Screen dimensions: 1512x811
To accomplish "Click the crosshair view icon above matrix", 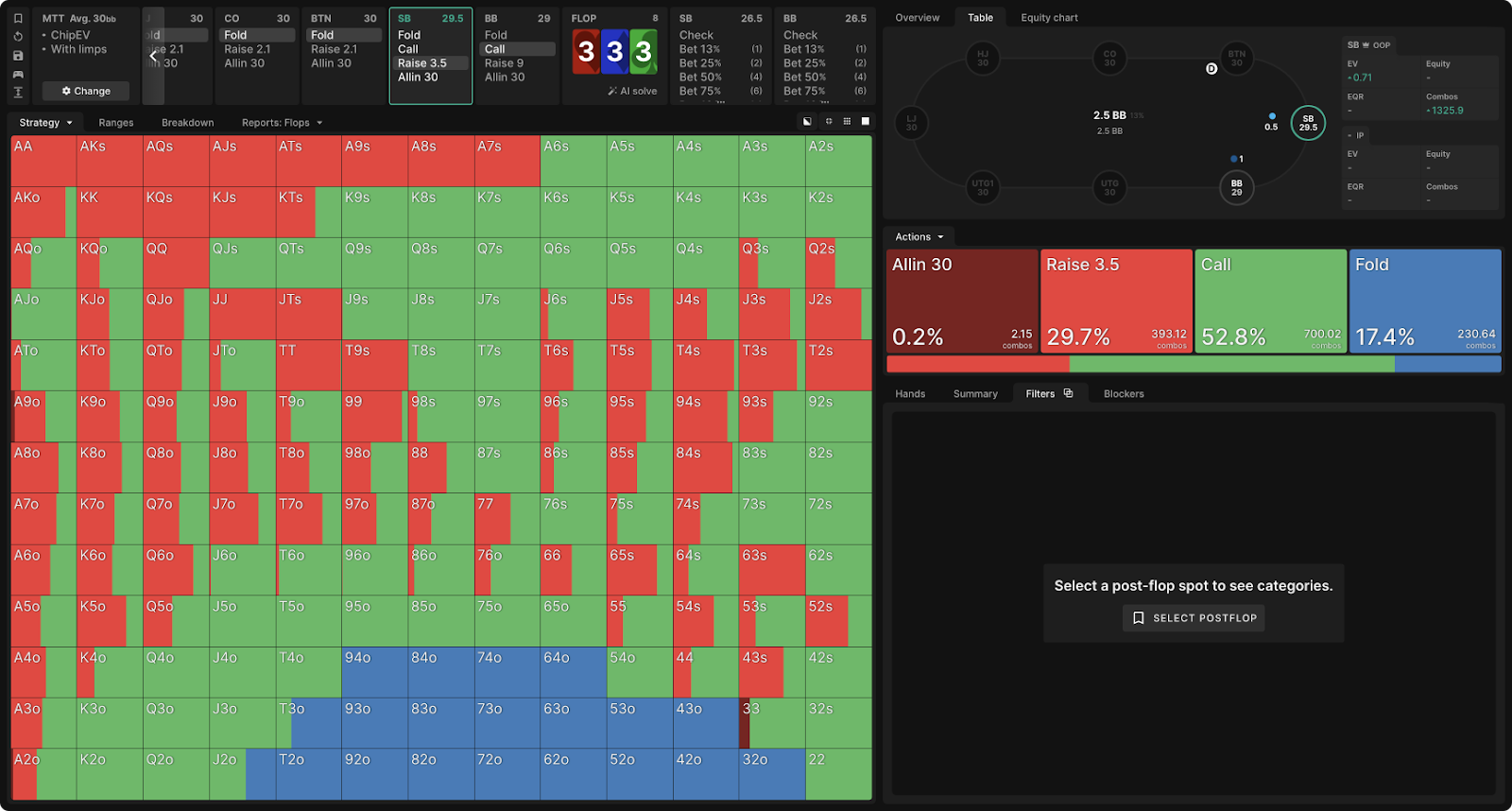I will coord(829,121).
